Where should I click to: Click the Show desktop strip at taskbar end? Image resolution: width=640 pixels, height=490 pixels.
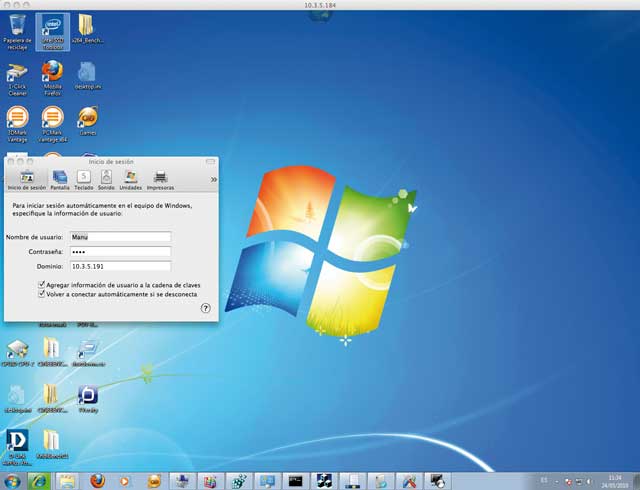636,481
